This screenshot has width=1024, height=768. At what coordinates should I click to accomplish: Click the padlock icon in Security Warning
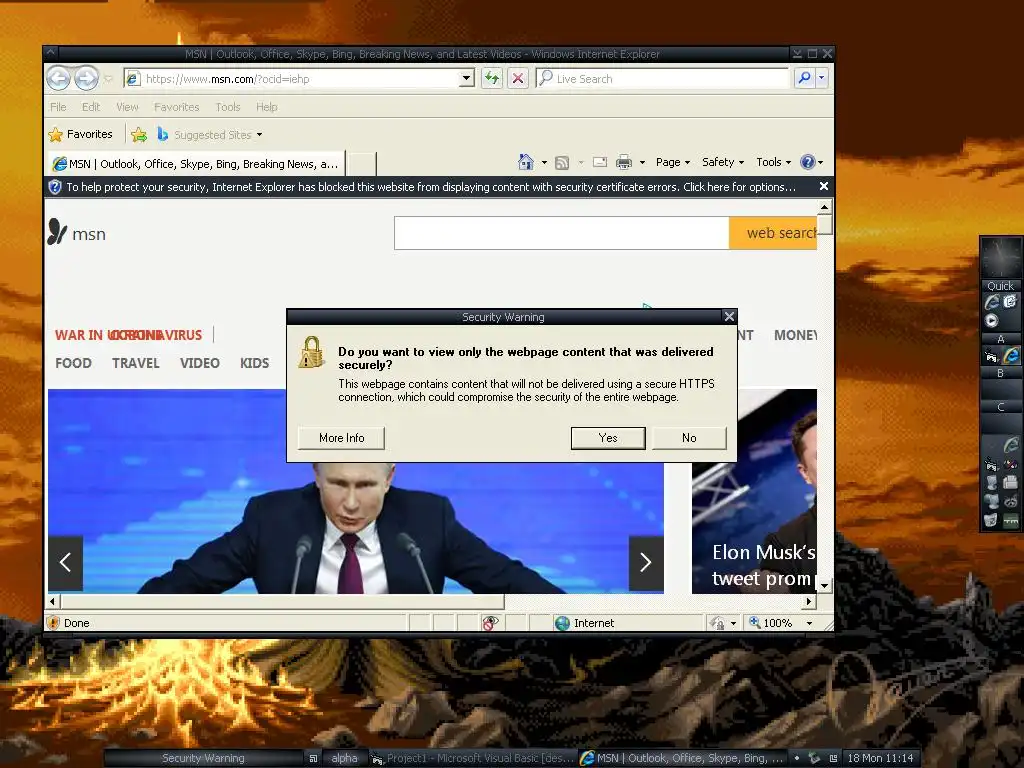coord(312,353)
